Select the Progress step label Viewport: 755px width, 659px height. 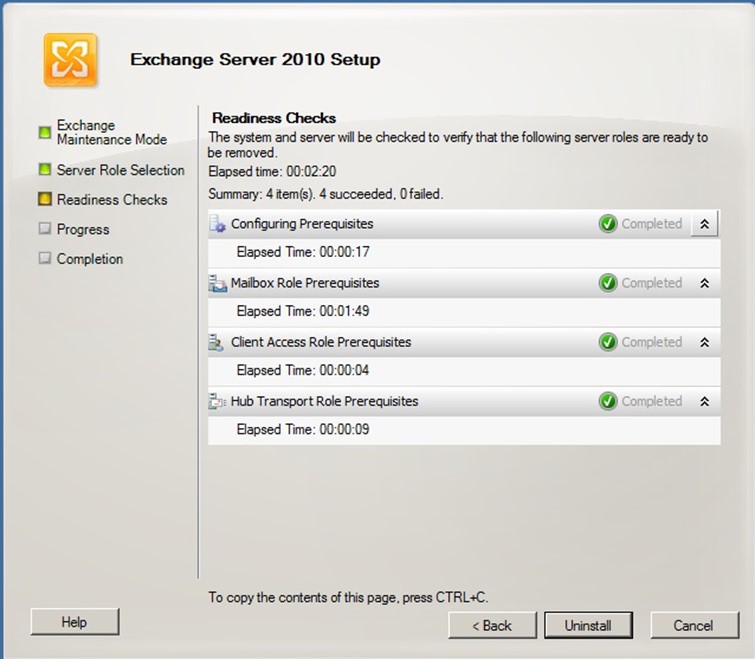[x=83, y=230]
